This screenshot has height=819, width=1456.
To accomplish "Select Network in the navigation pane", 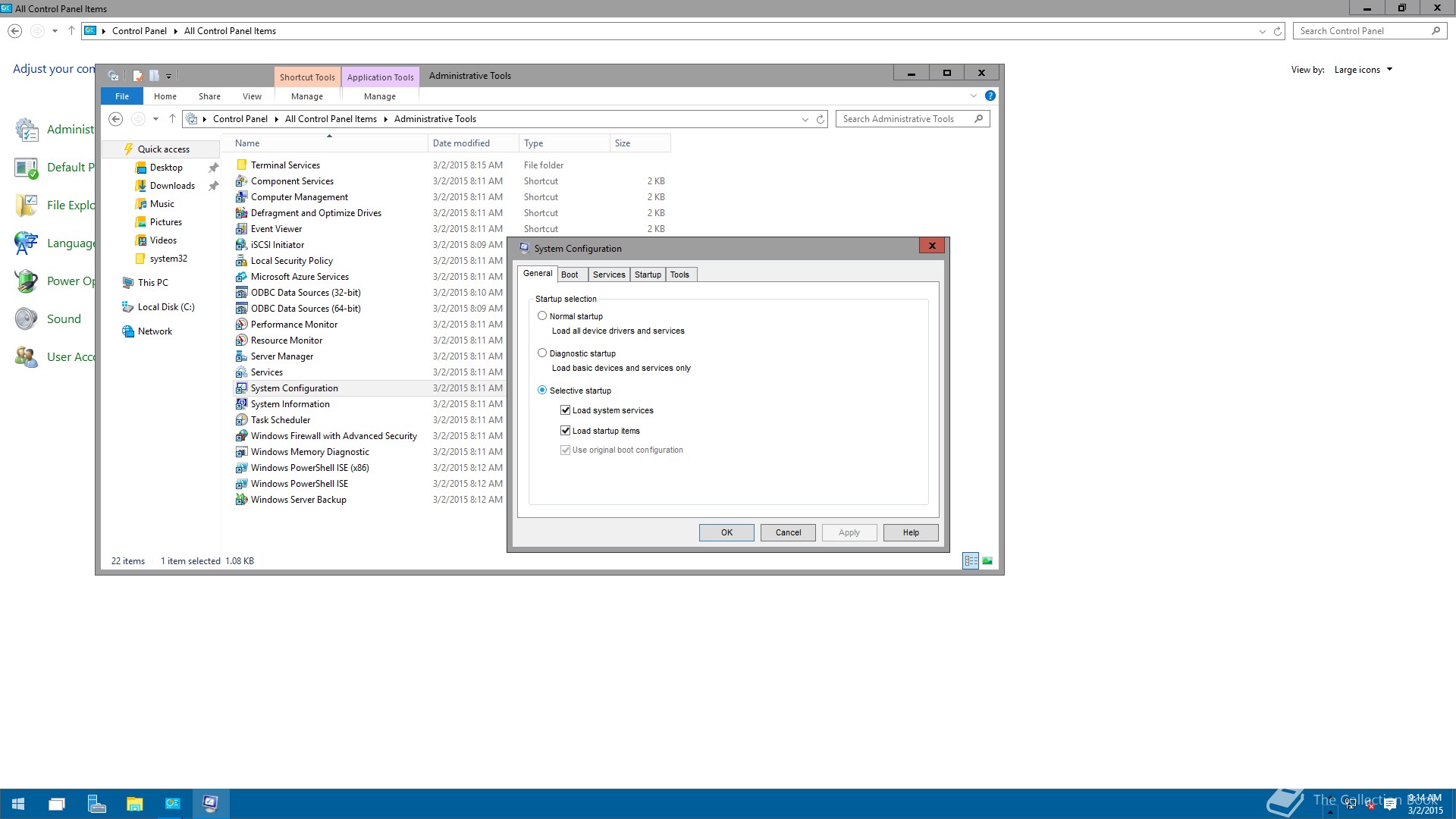I will 155,331.
